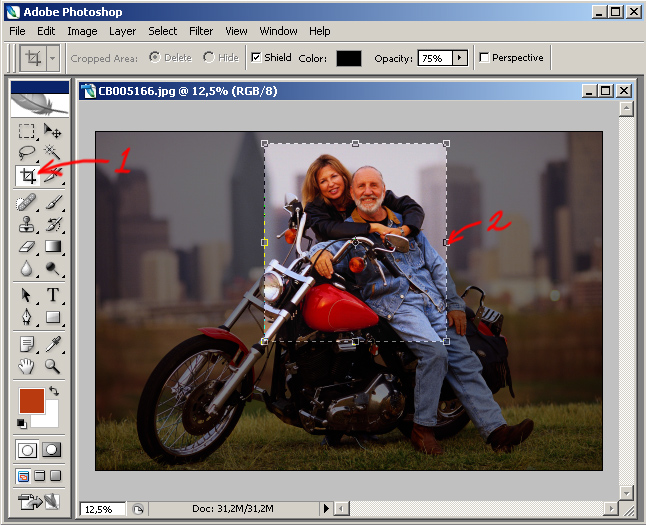646x525 pixels.
Task: Open the Layer menu
Action: coord(122,31)
